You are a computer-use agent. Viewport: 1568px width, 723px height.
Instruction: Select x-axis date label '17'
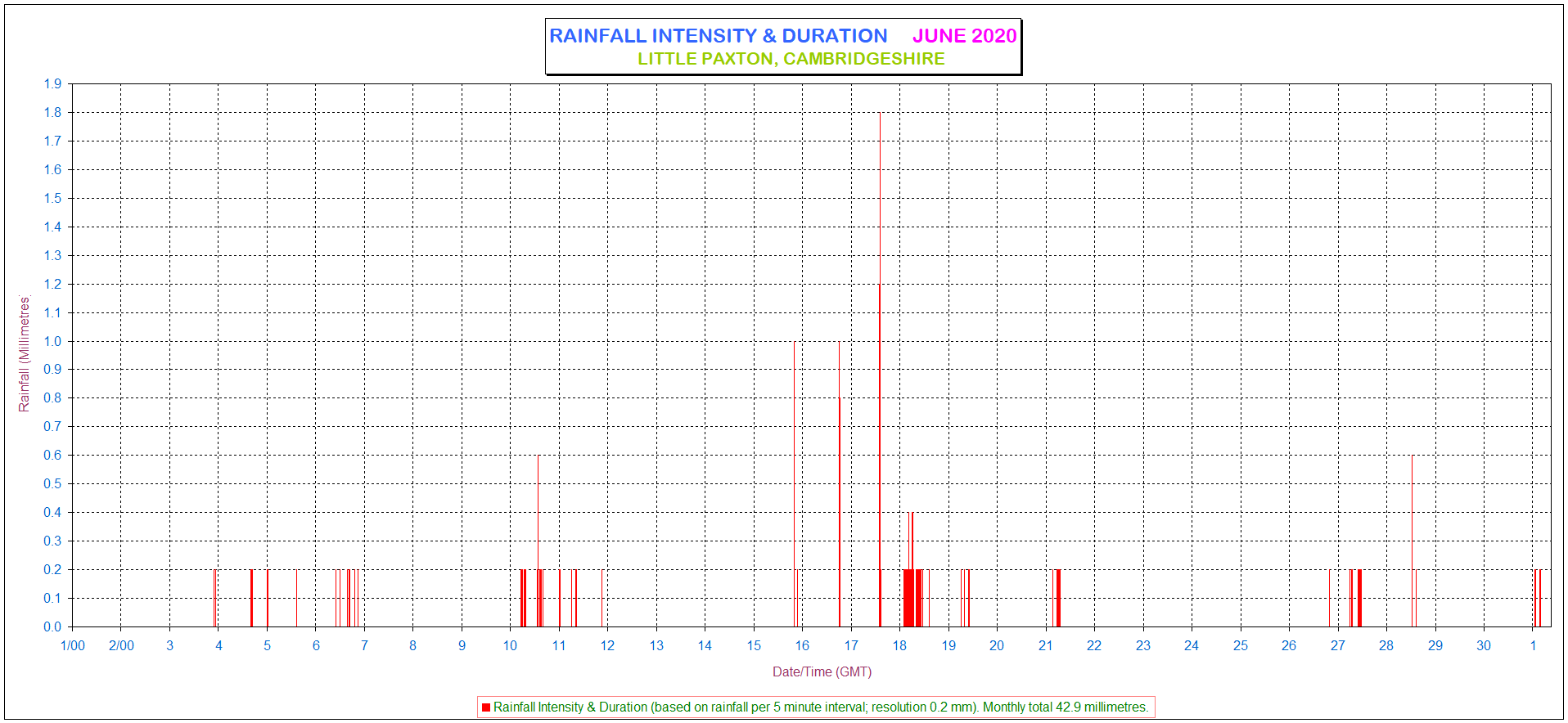pos(851,645)
